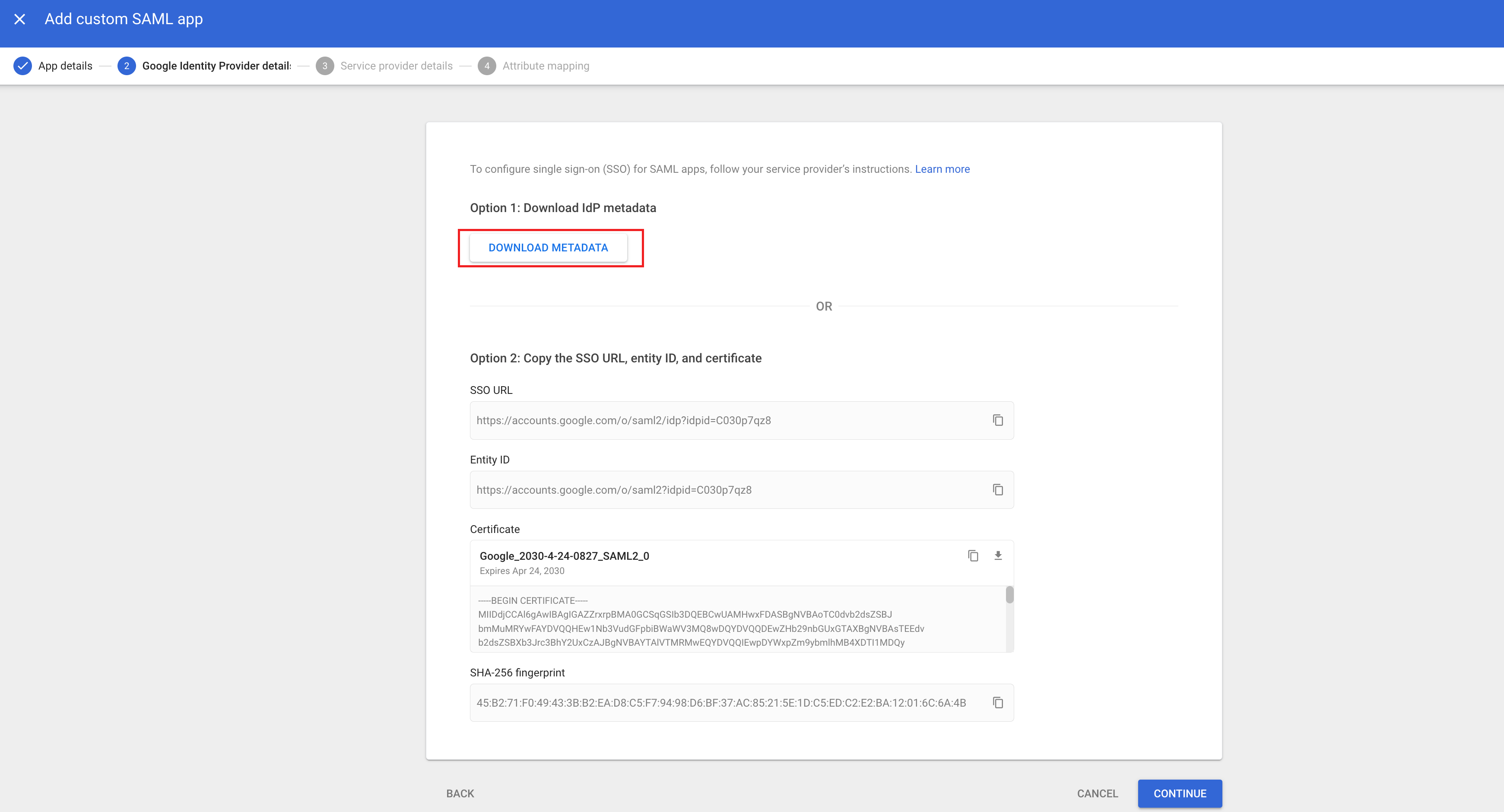Copy the Entity ID to clipboard
This screenshot has height=812, width=1504.
(x=998, y=490)
